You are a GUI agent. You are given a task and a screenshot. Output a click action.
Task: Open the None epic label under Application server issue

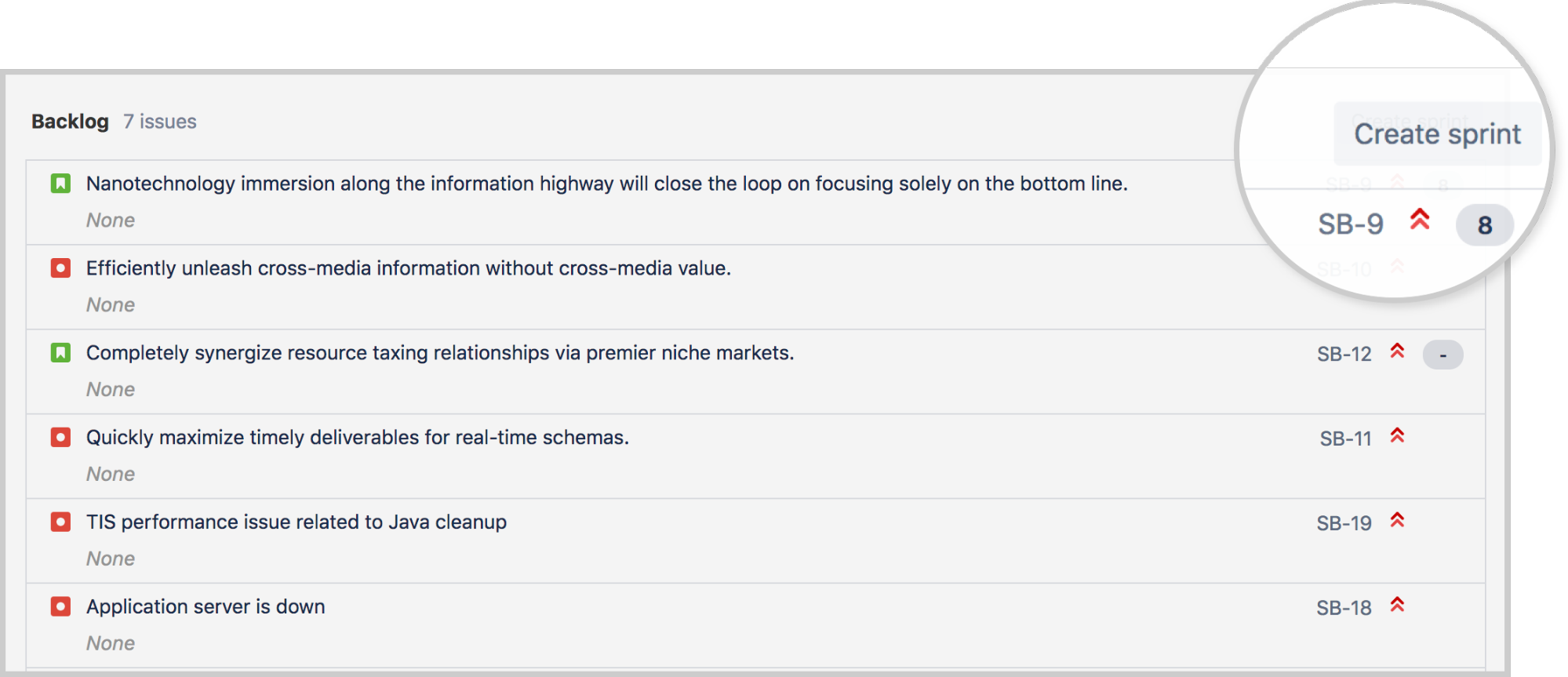click(110, 642)
